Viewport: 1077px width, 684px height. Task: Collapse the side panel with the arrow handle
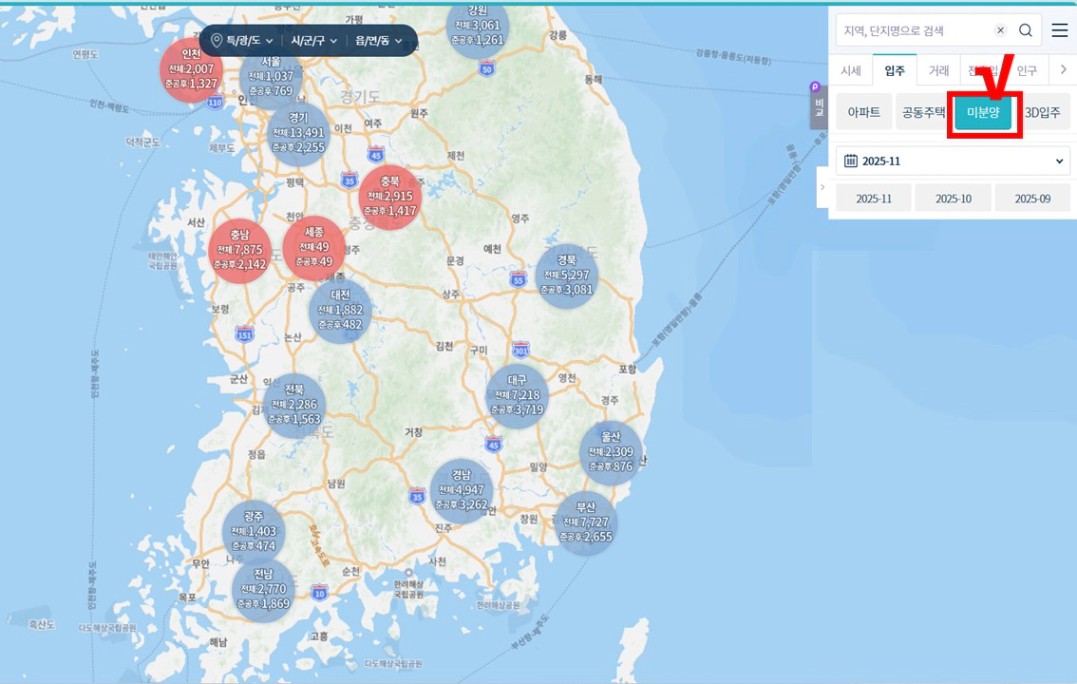[x=822, y=187]
